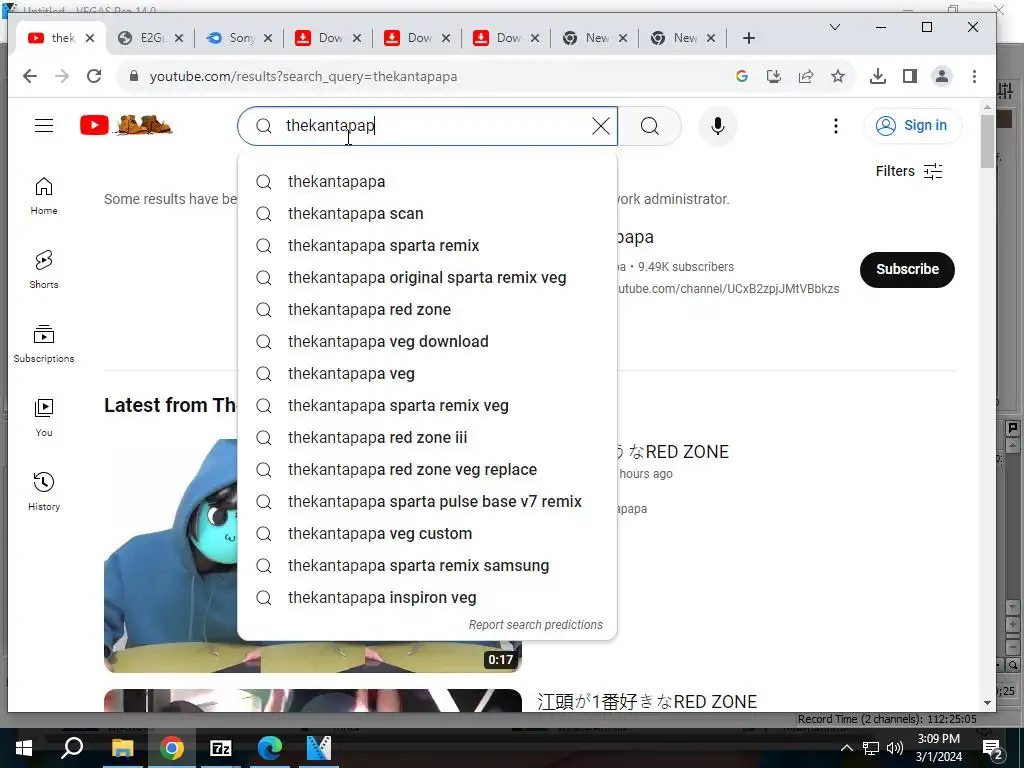This screenshot has height=768, width=1024.
Task: Select thekantapapa sparta pulse base v7 remix
Action: click(427, 502)
